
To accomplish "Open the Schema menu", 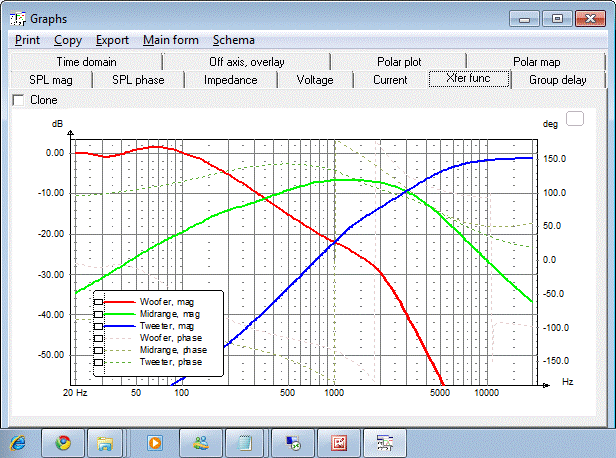I will click(x=233, y=40).
